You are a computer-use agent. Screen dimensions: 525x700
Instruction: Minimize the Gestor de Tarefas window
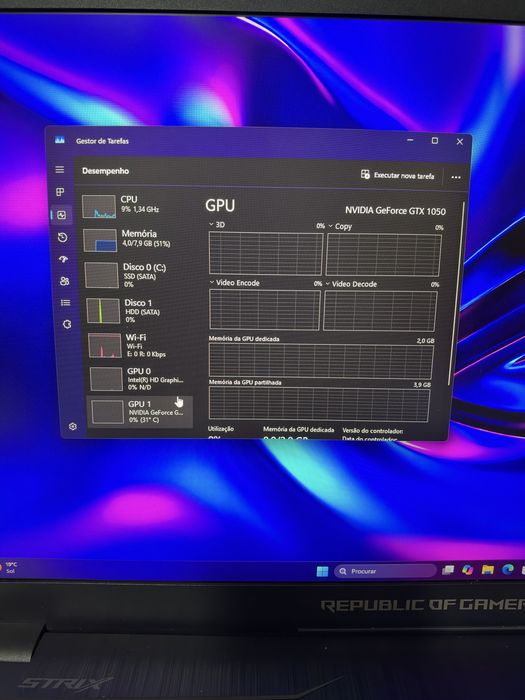coord(410,140)
